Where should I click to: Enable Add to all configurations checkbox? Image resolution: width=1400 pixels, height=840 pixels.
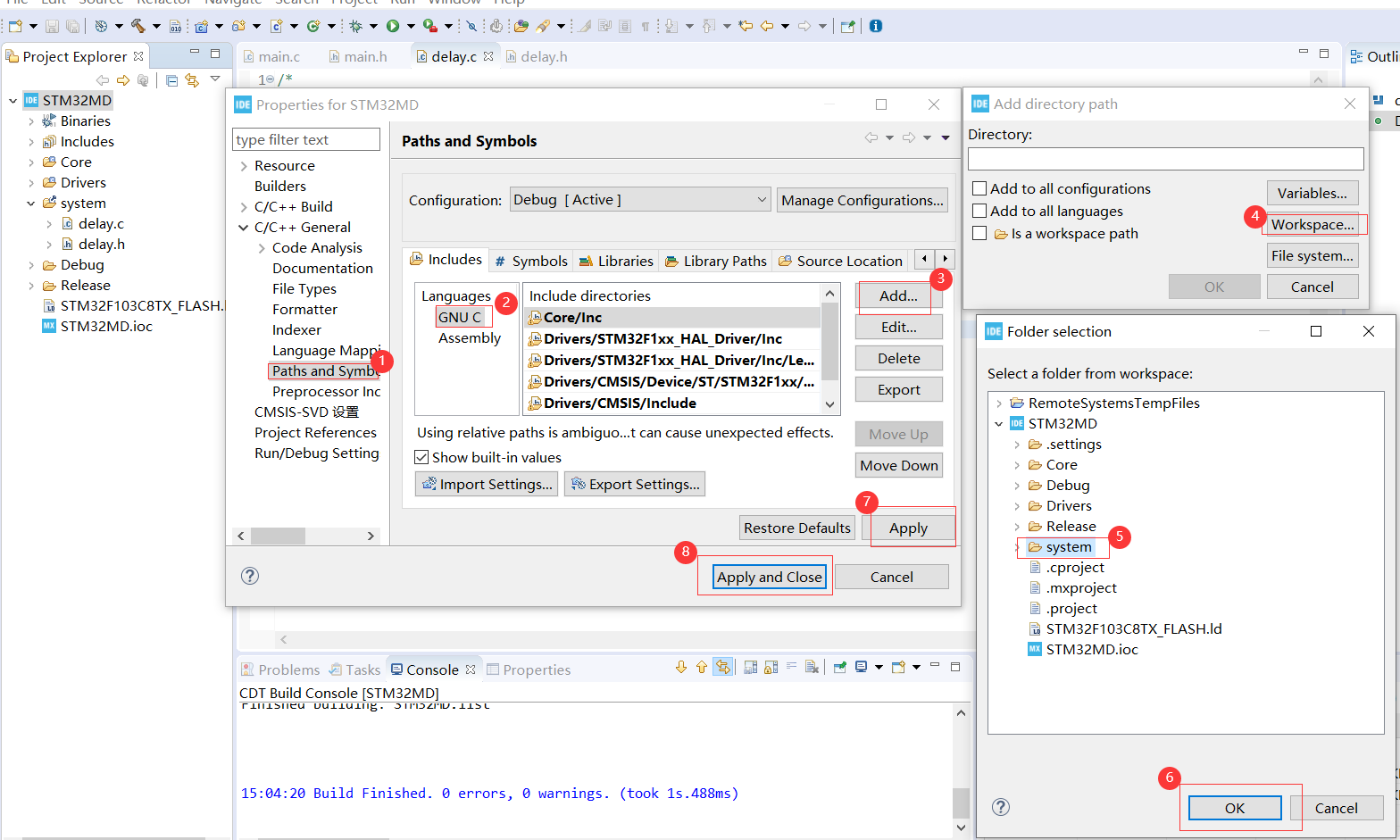click(979, 189)
